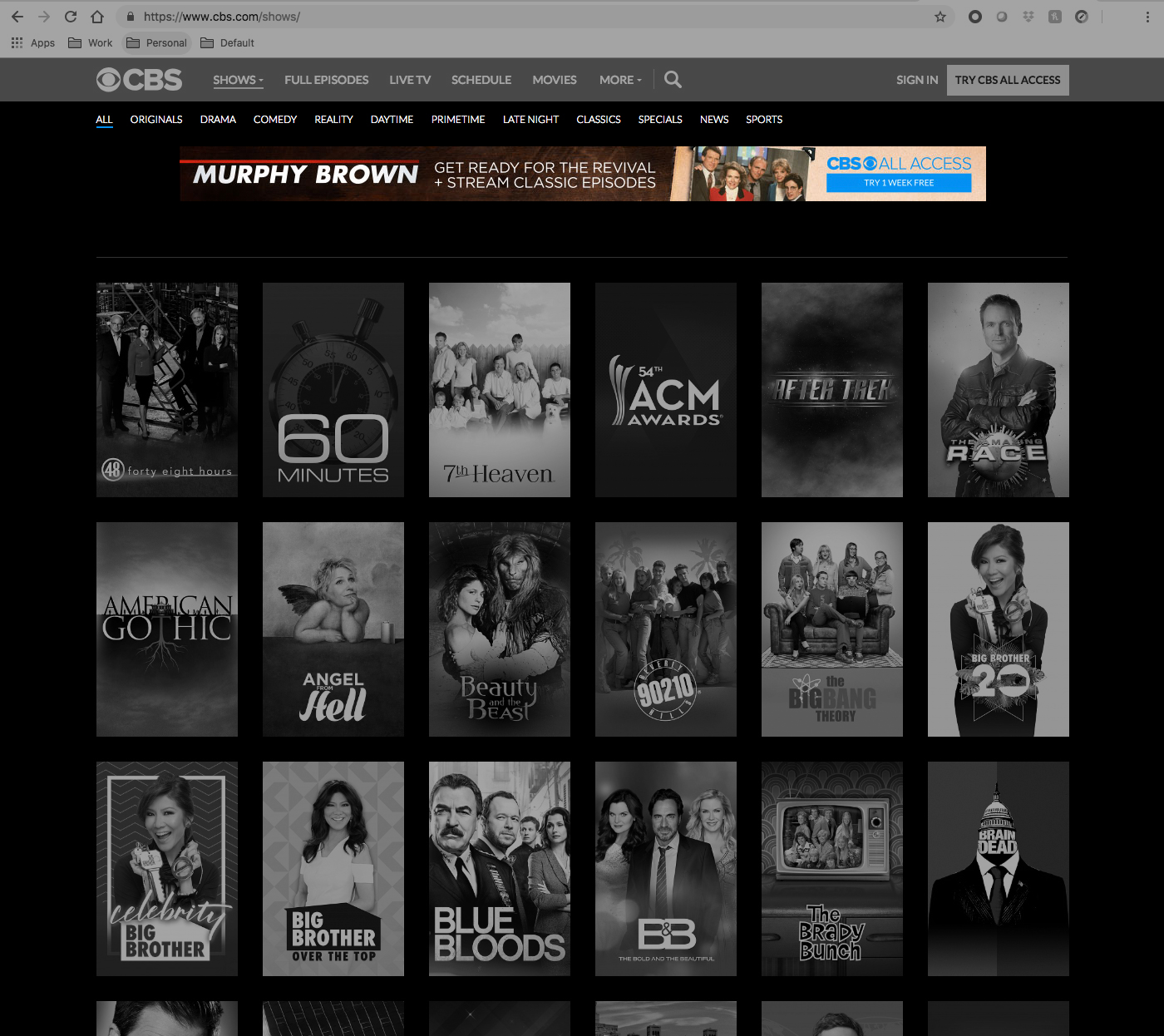
Task: Open the 7th Heaven show poster
Action: tap(500, 390)
